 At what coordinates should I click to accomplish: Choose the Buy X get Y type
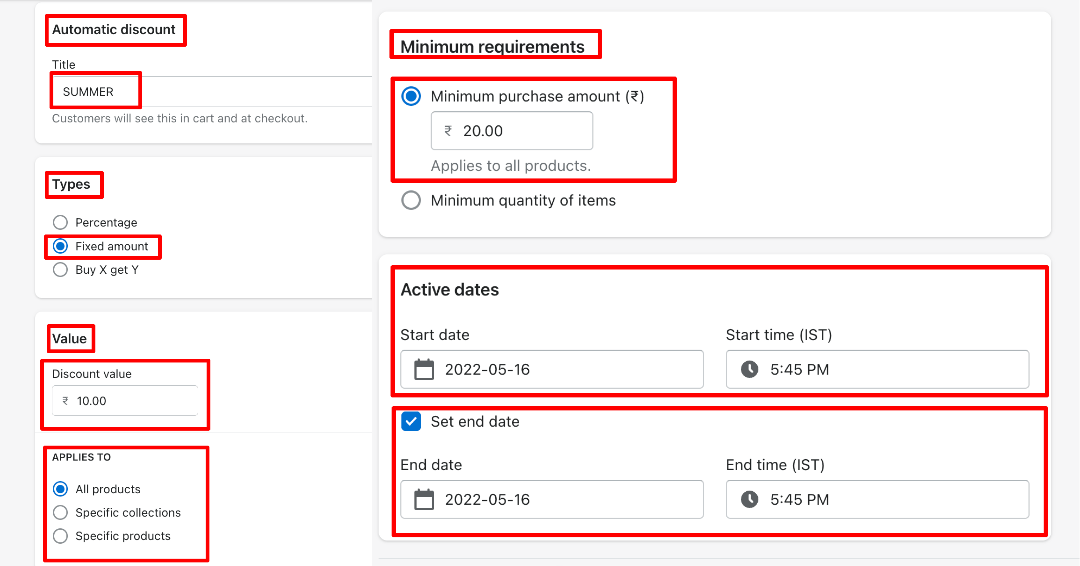click(61, 270)
